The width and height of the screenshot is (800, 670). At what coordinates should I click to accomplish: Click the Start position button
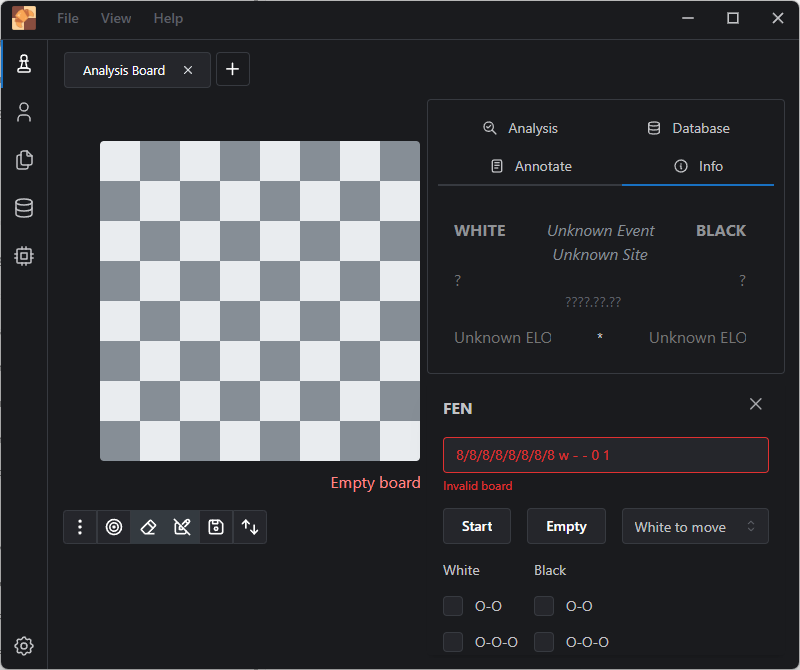[477, 526]
